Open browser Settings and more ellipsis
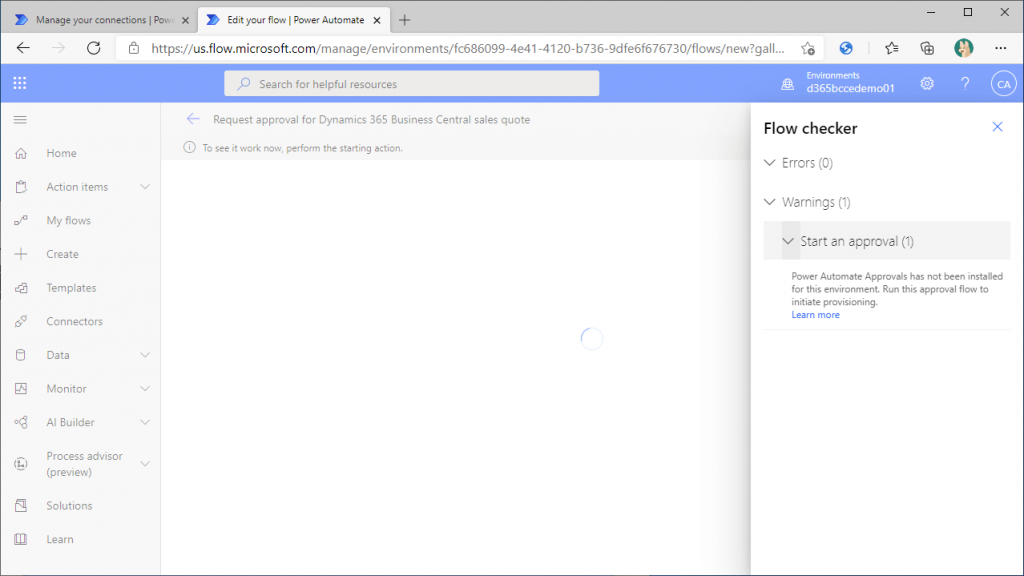 coord(1000,48)
